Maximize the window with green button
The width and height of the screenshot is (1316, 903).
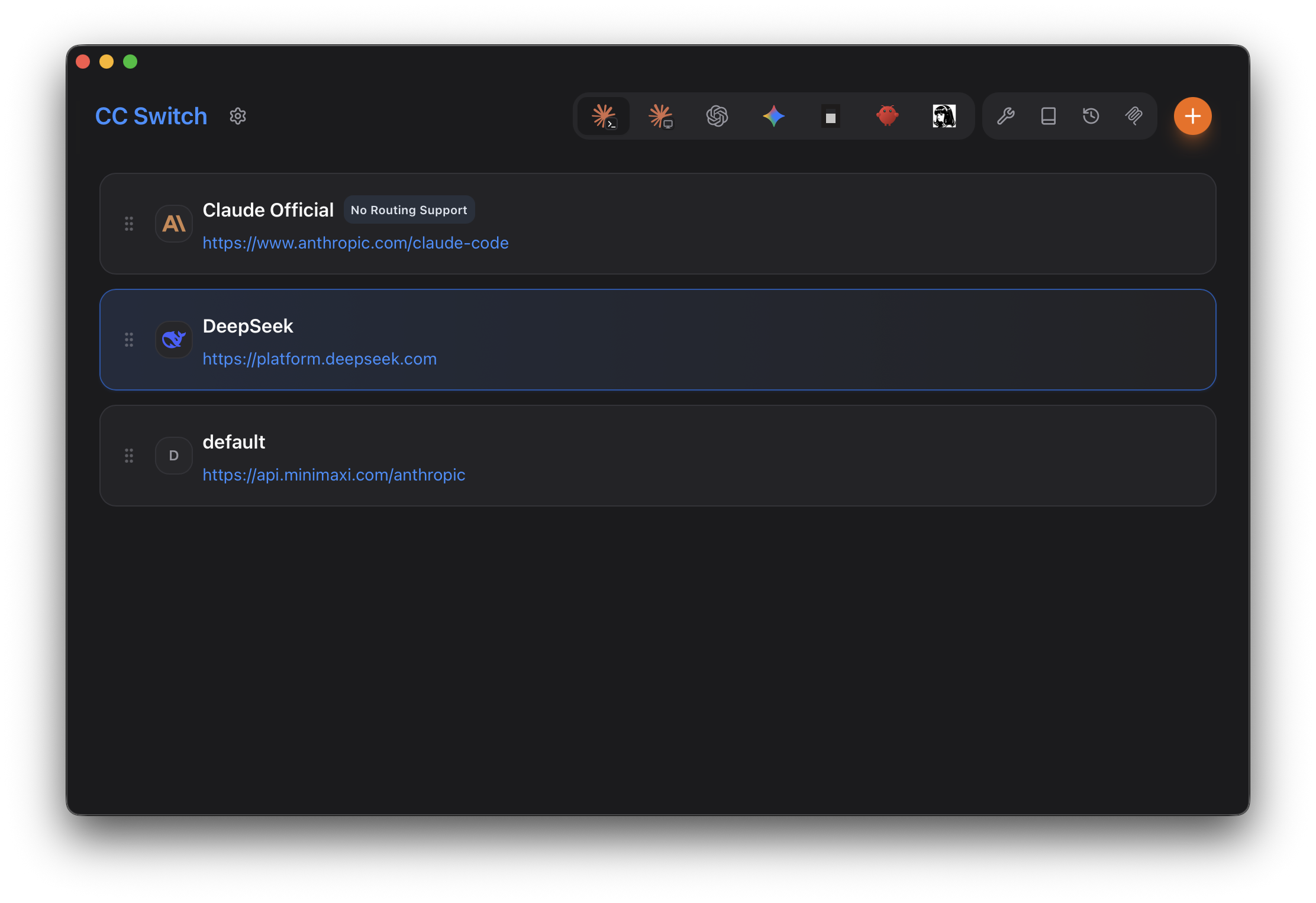[130, 62]
